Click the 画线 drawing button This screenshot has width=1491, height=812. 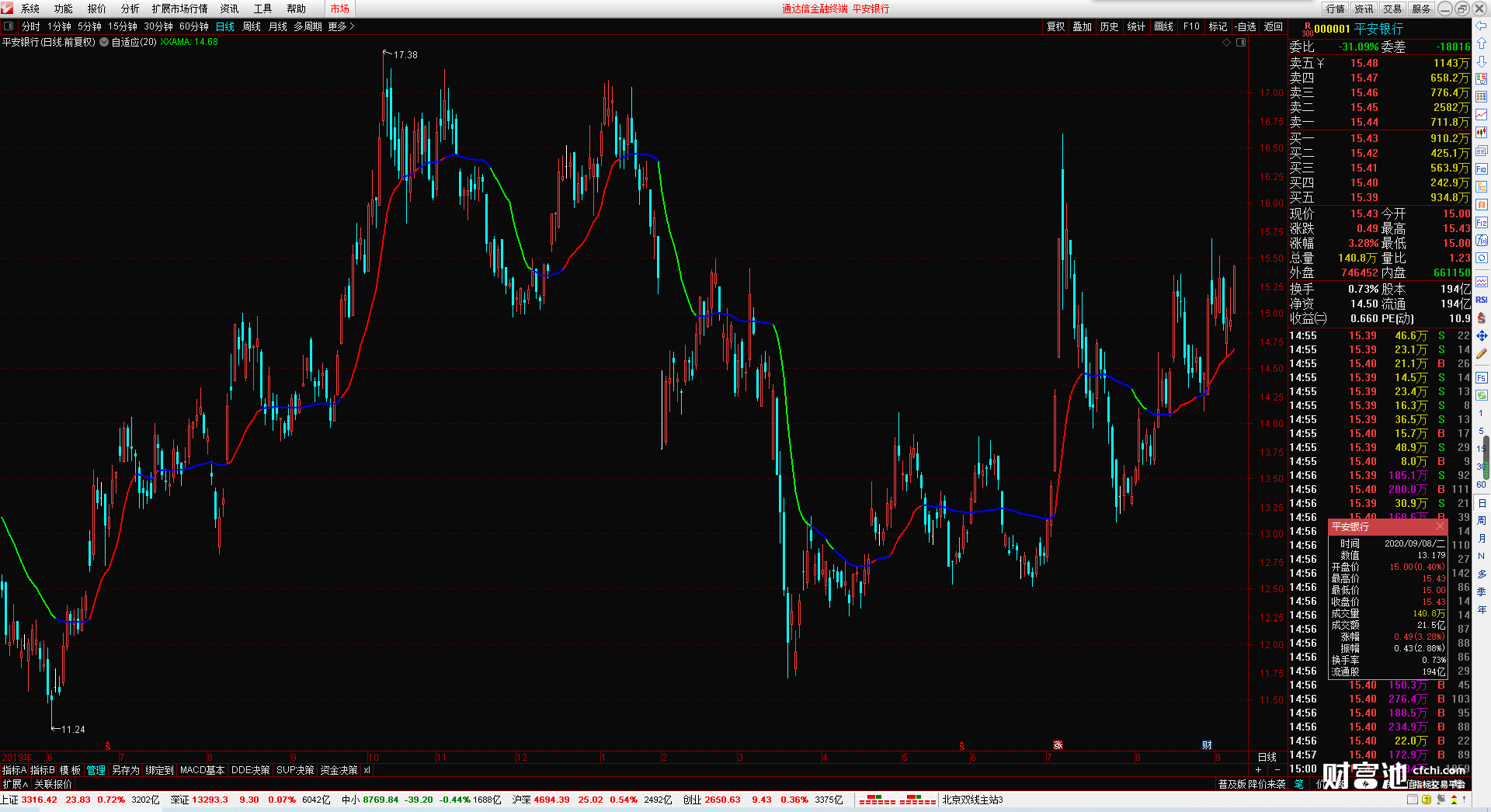(1163, 26)
